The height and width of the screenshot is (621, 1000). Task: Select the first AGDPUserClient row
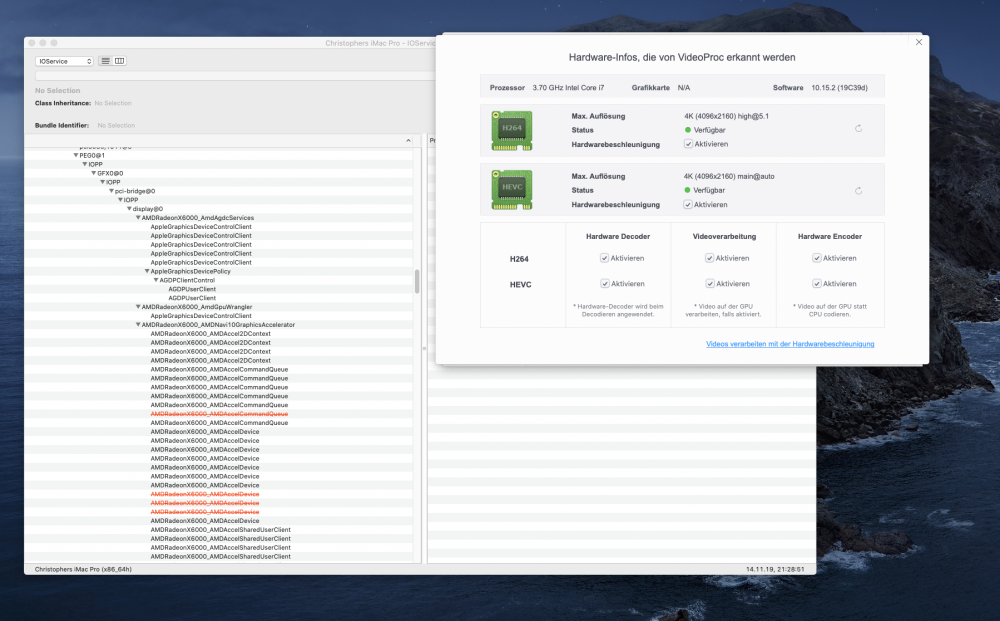192,289
